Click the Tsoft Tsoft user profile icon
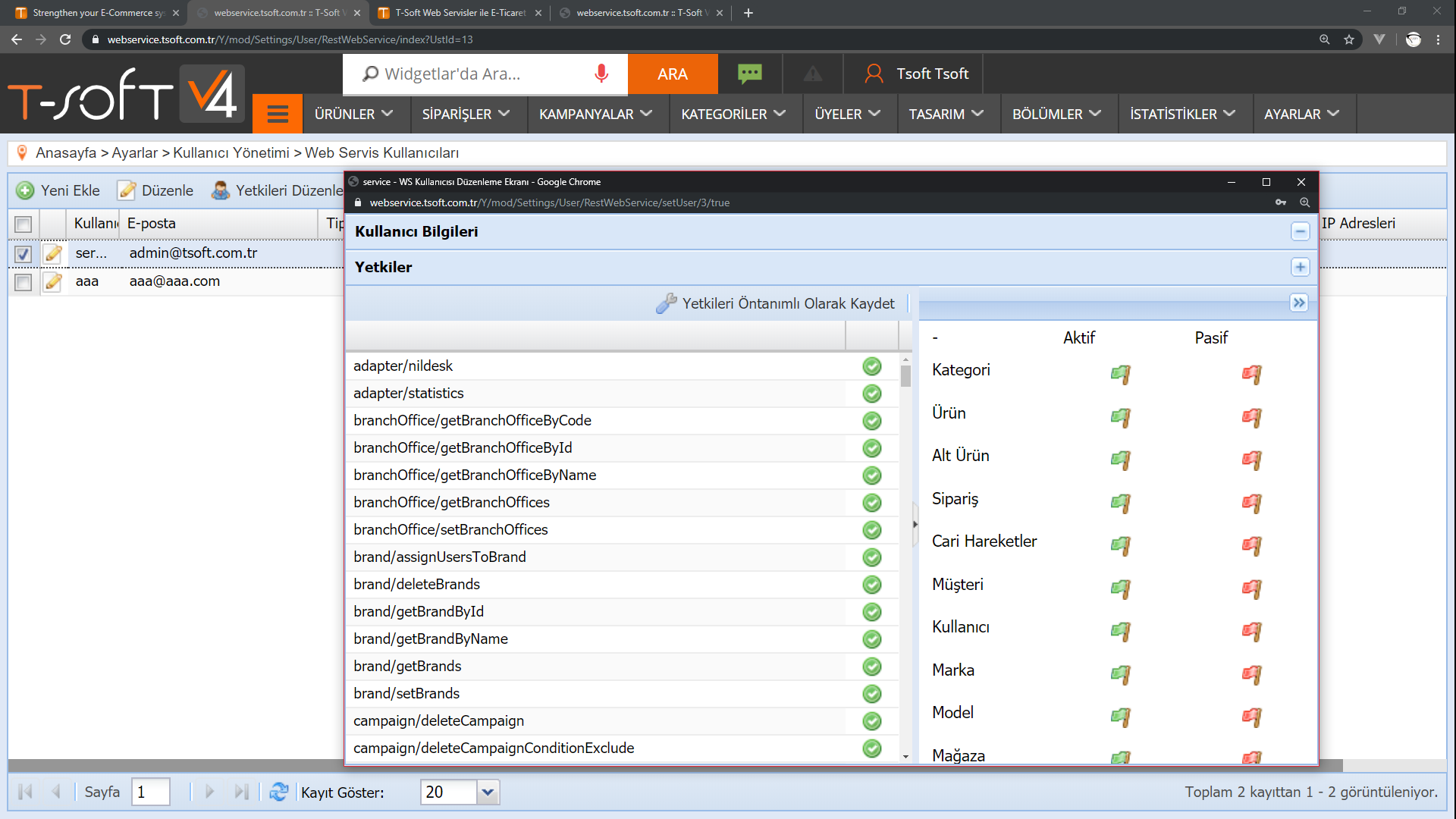The width and height of the screenshot is (1456, 819). click(874, 74)
